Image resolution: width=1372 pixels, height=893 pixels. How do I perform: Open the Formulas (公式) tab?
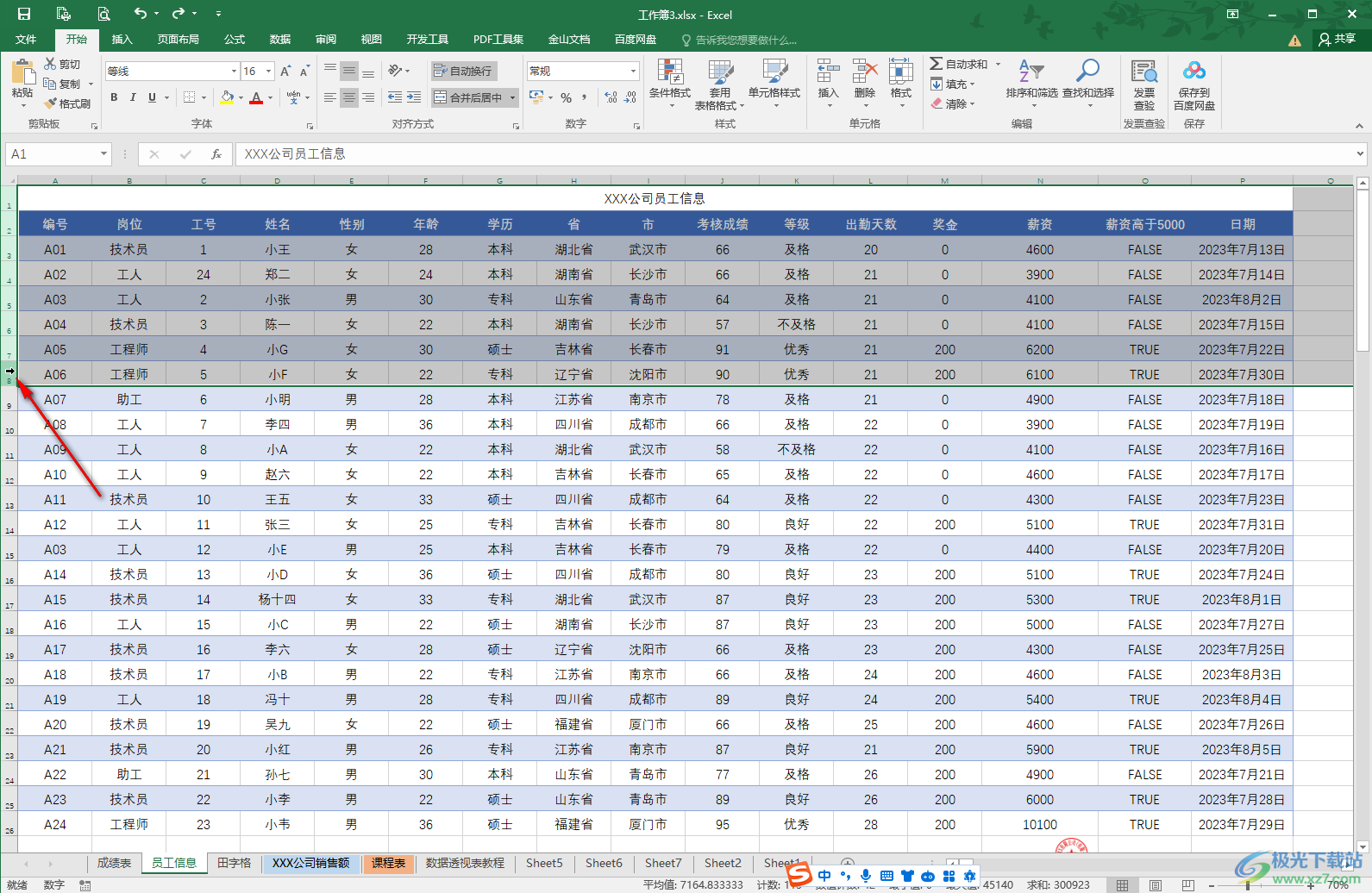pos(235,39)
